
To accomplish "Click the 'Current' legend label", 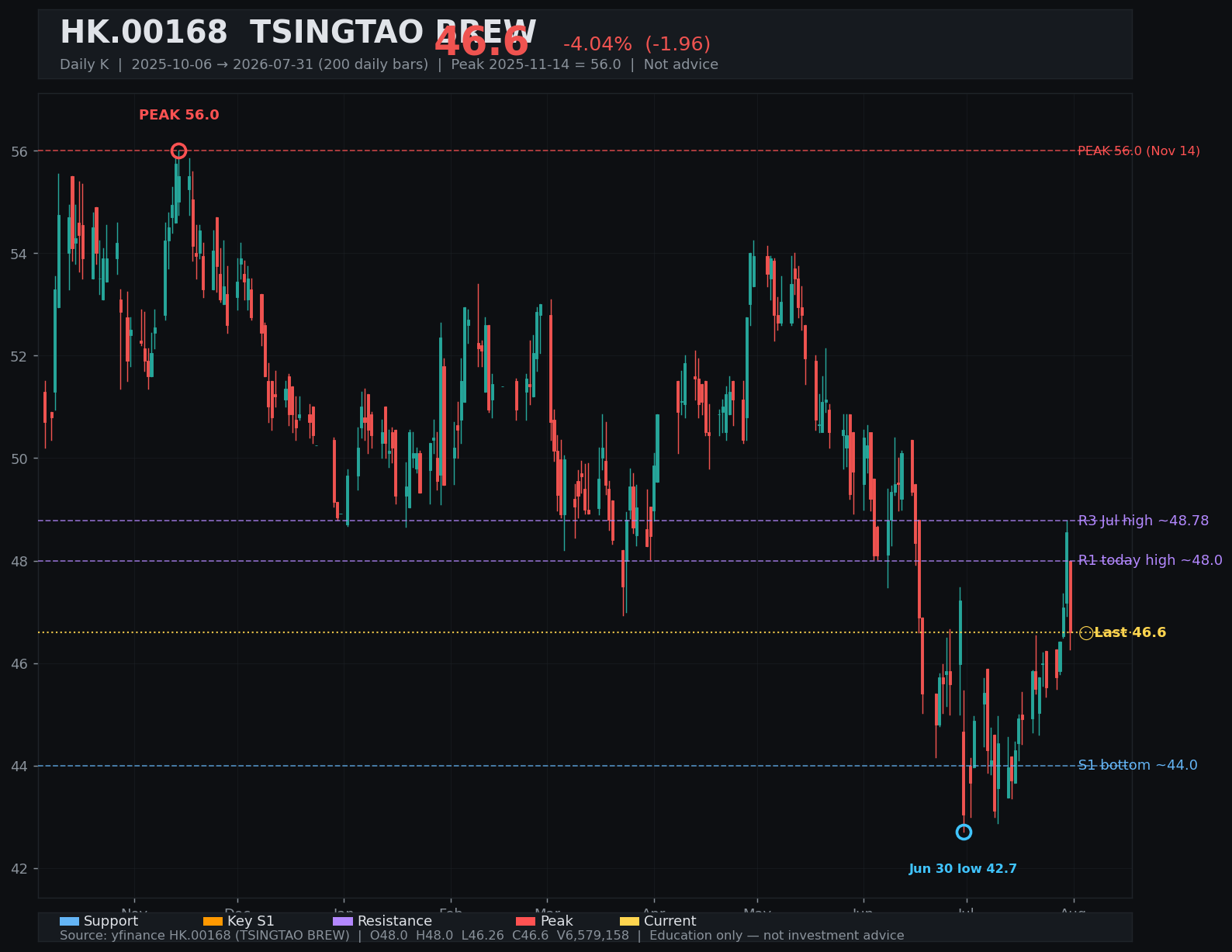I will (x=670, y=921).
